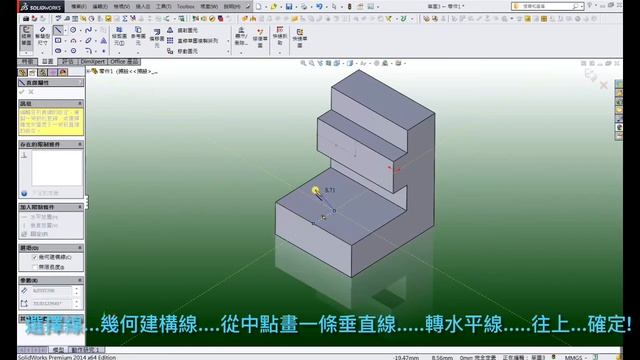This screenshot has width=640, height=360.
Task: Switch to the ConfigurationManager tab icon
Action: click(42, 72)
